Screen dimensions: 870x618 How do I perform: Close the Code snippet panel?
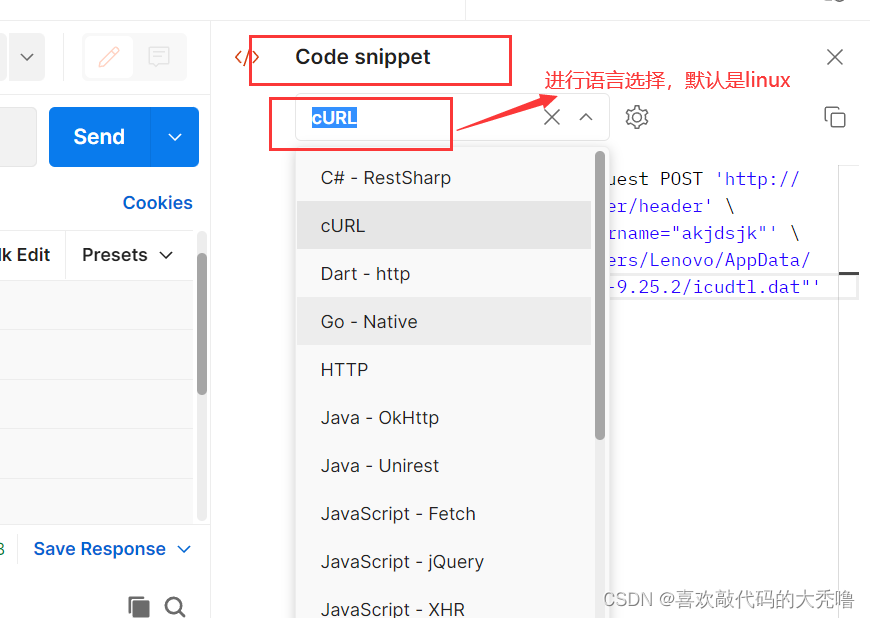point(835,57)
